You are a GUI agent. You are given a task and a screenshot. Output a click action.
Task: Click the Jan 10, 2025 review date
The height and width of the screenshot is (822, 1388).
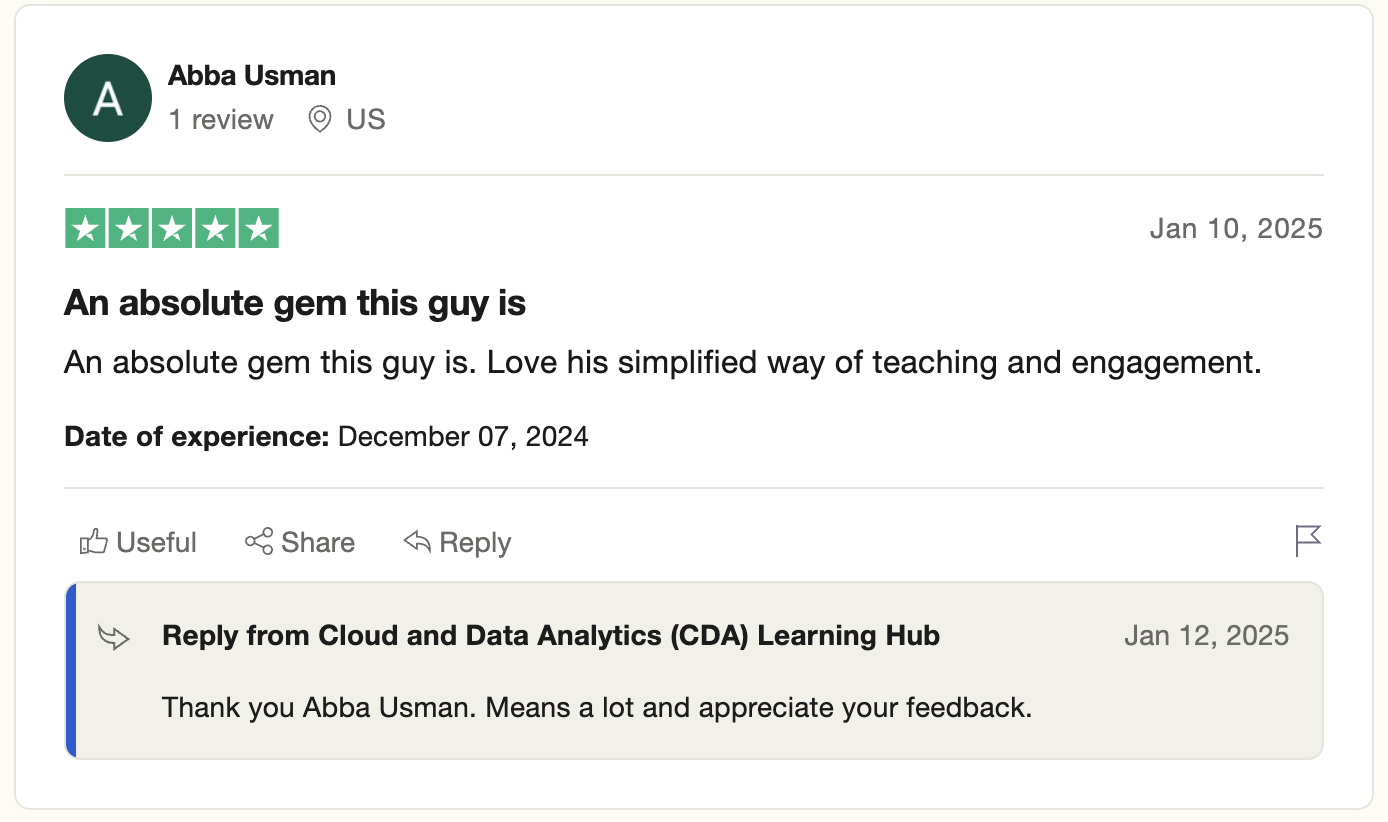pos(1236,228)
